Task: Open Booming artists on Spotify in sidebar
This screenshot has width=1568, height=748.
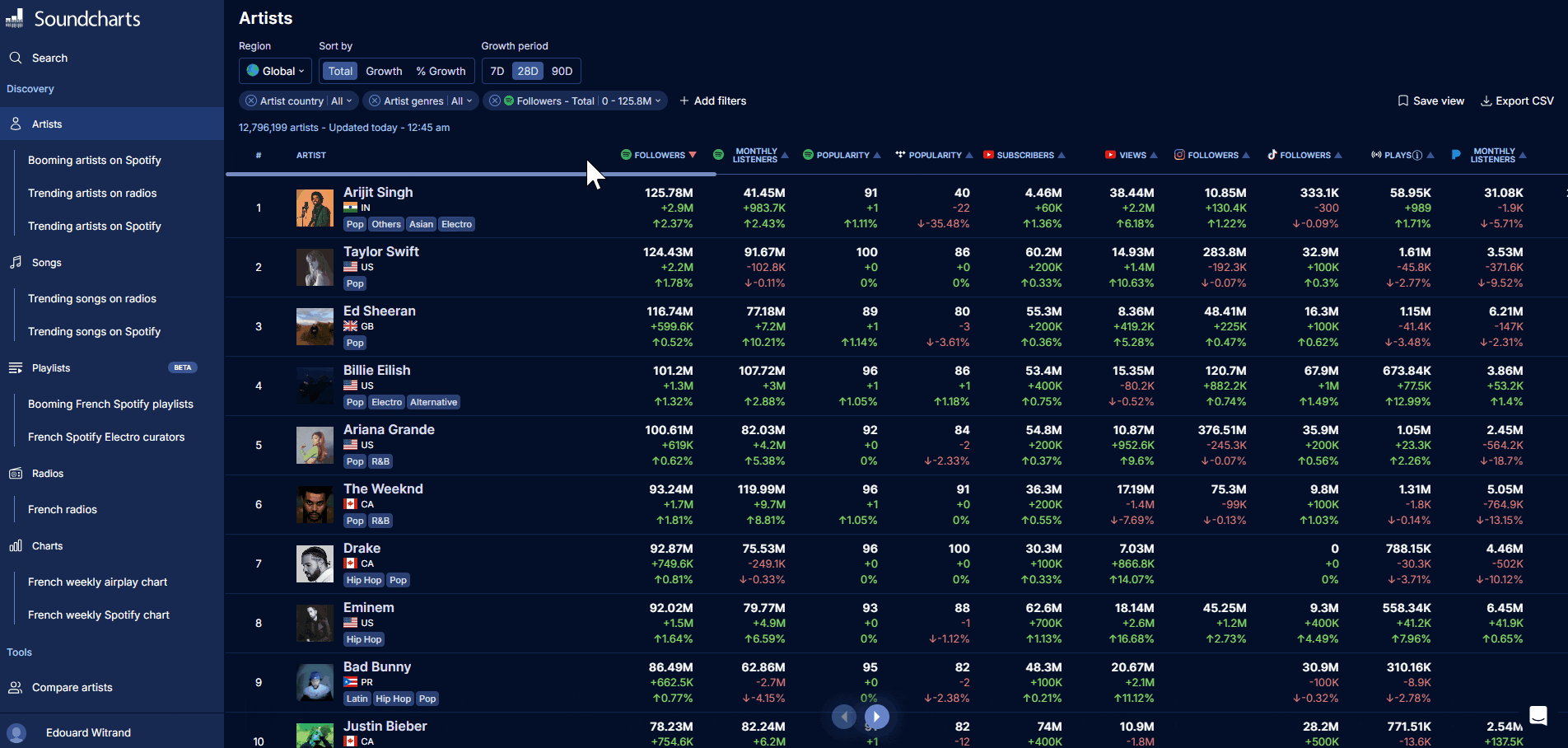Action: 94,160
